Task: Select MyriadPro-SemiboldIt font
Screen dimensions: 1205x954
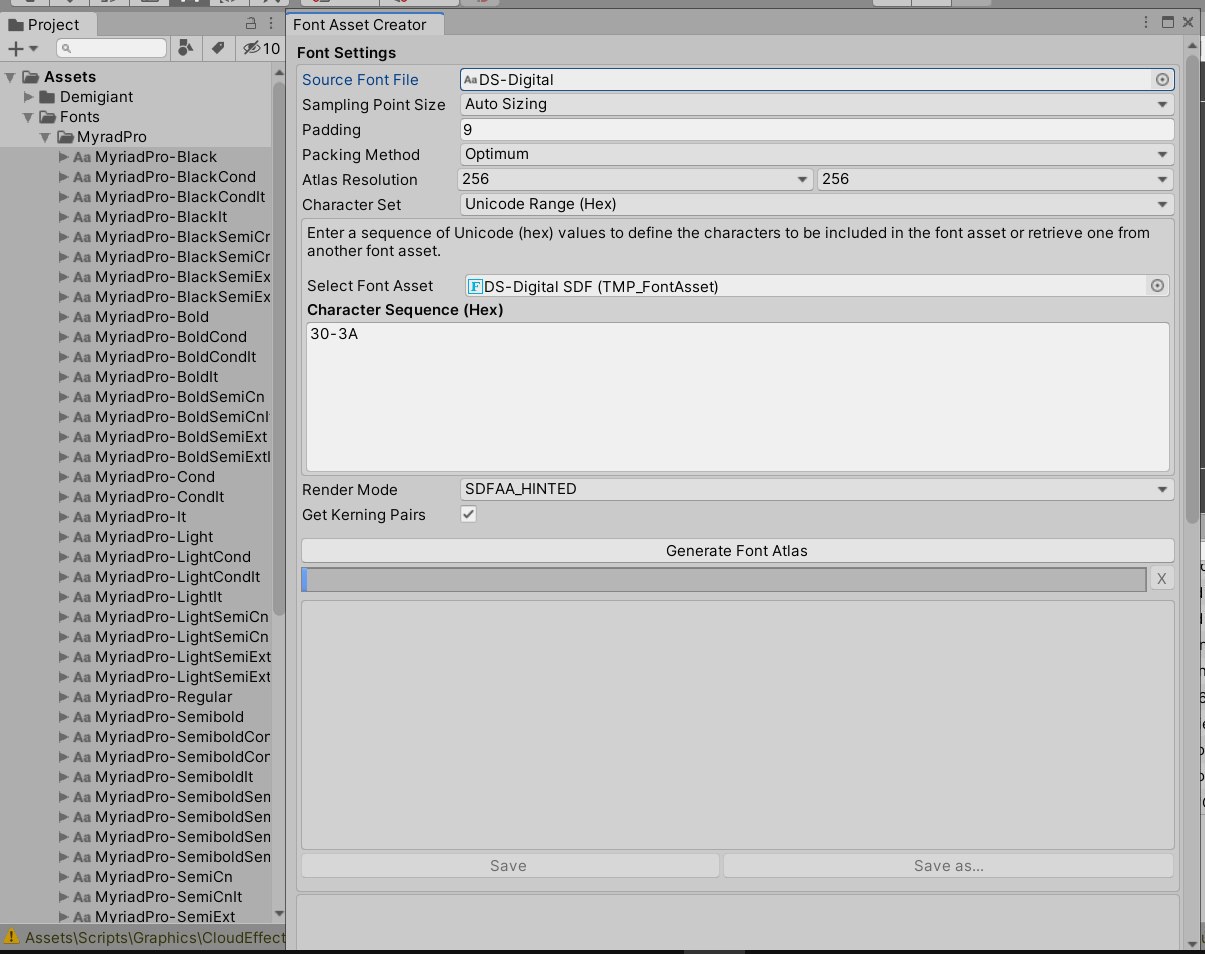Action: point(174,777)
